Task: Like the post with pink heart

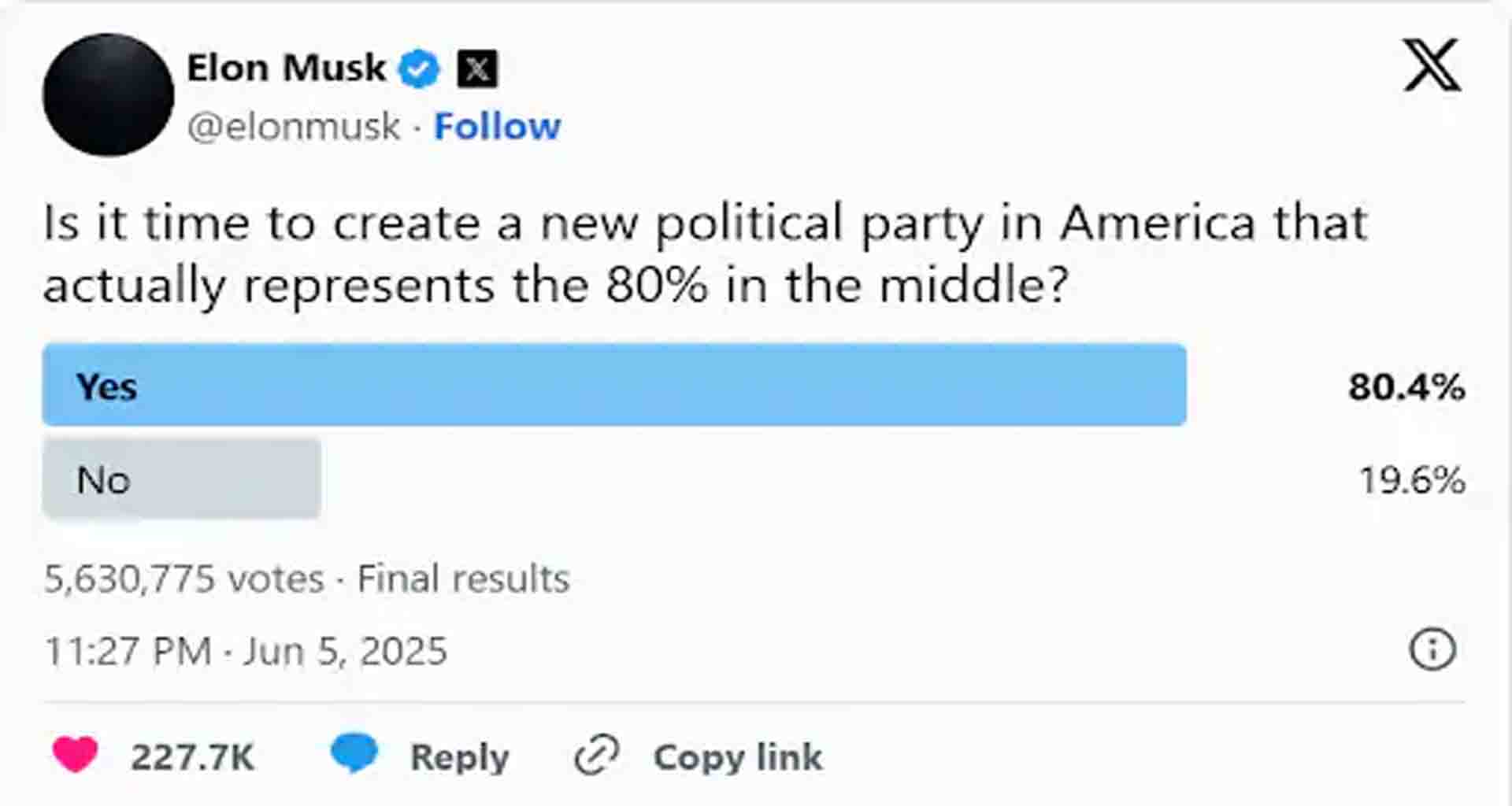Action: tap(75, 754)
